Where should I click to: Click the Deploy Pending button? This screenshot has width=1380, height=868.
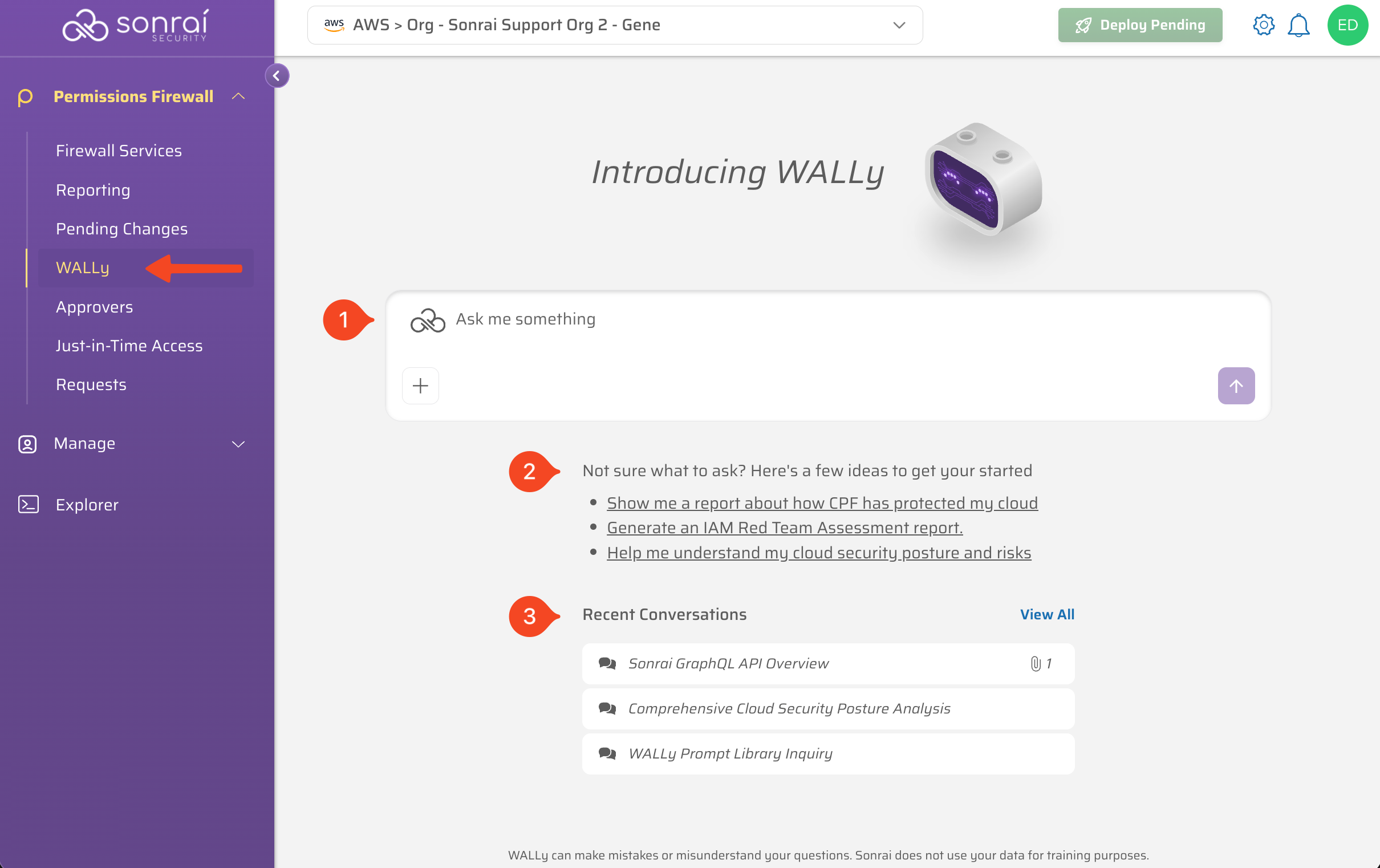1139,25
